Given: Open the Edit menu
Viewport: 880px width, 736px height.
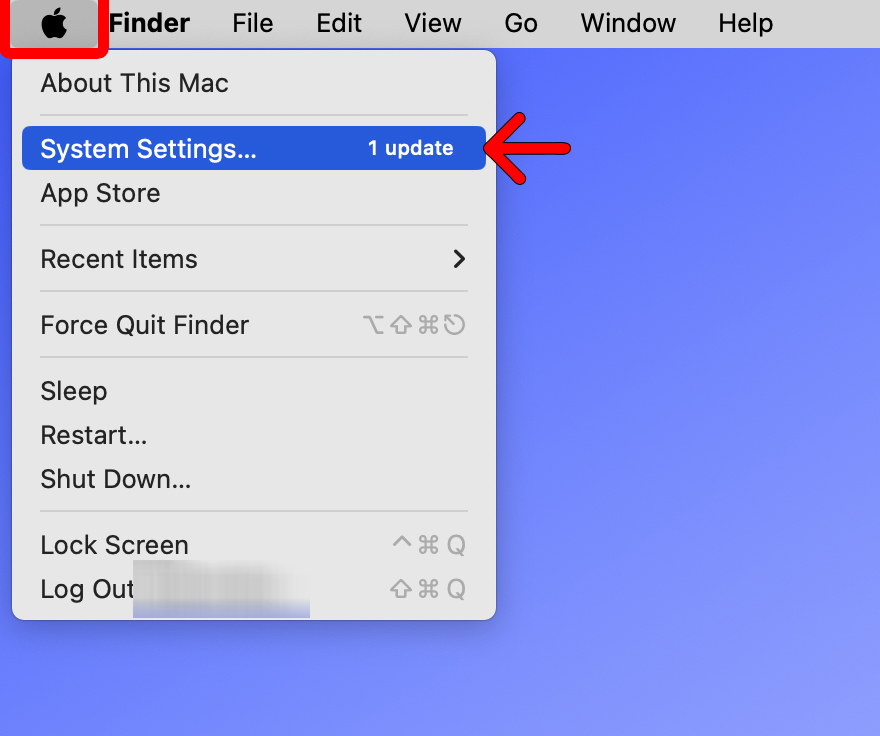Looking at the screenshot, I should coord(339,23).
